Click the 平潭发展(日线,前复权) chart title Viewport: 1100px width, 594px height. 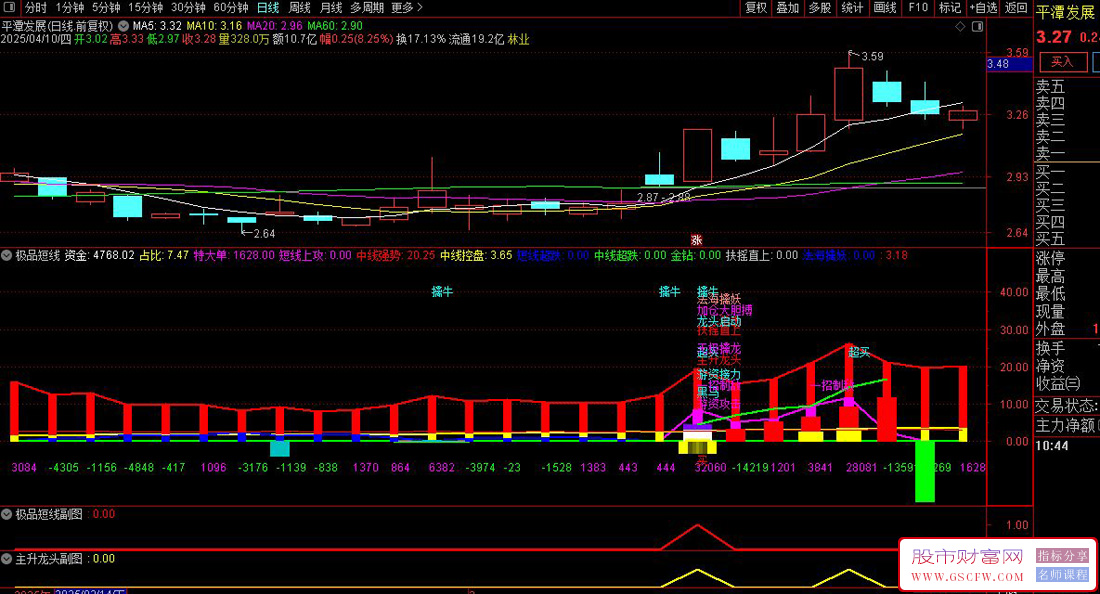[x=58, y=26]
